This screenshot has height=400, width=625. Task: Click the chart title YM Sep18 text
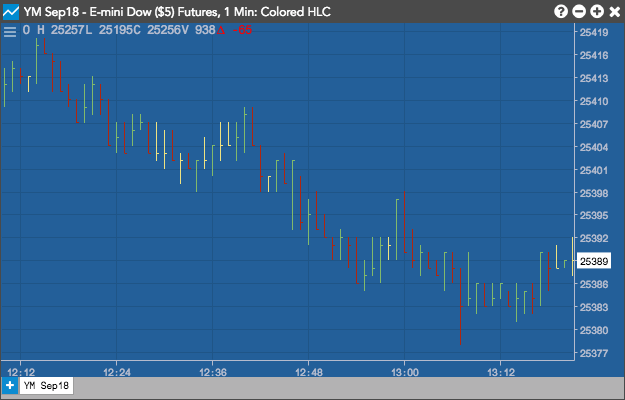[51, 12]
